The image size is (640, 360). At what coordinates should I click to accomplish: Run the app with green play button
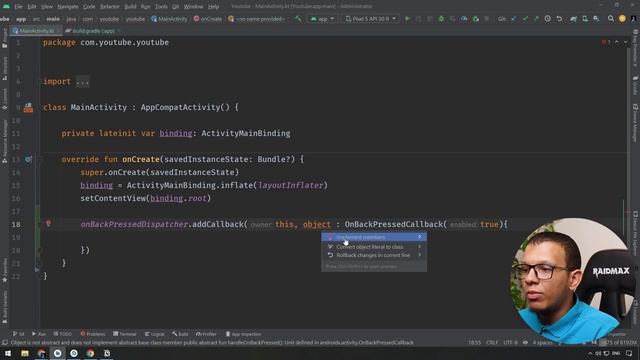407,19
